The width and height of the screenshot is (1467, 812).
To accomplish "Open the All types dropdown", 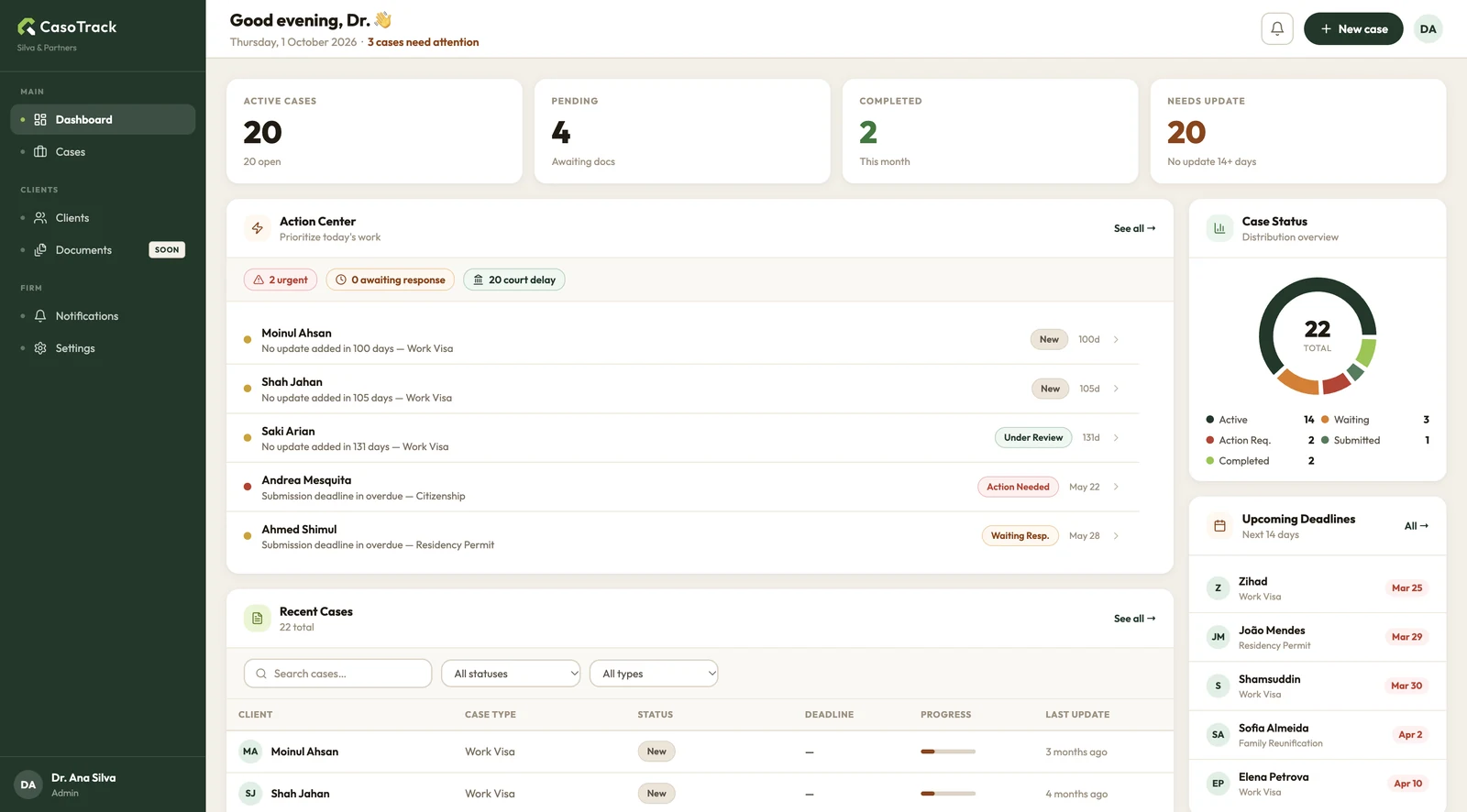I will (654, 674).
